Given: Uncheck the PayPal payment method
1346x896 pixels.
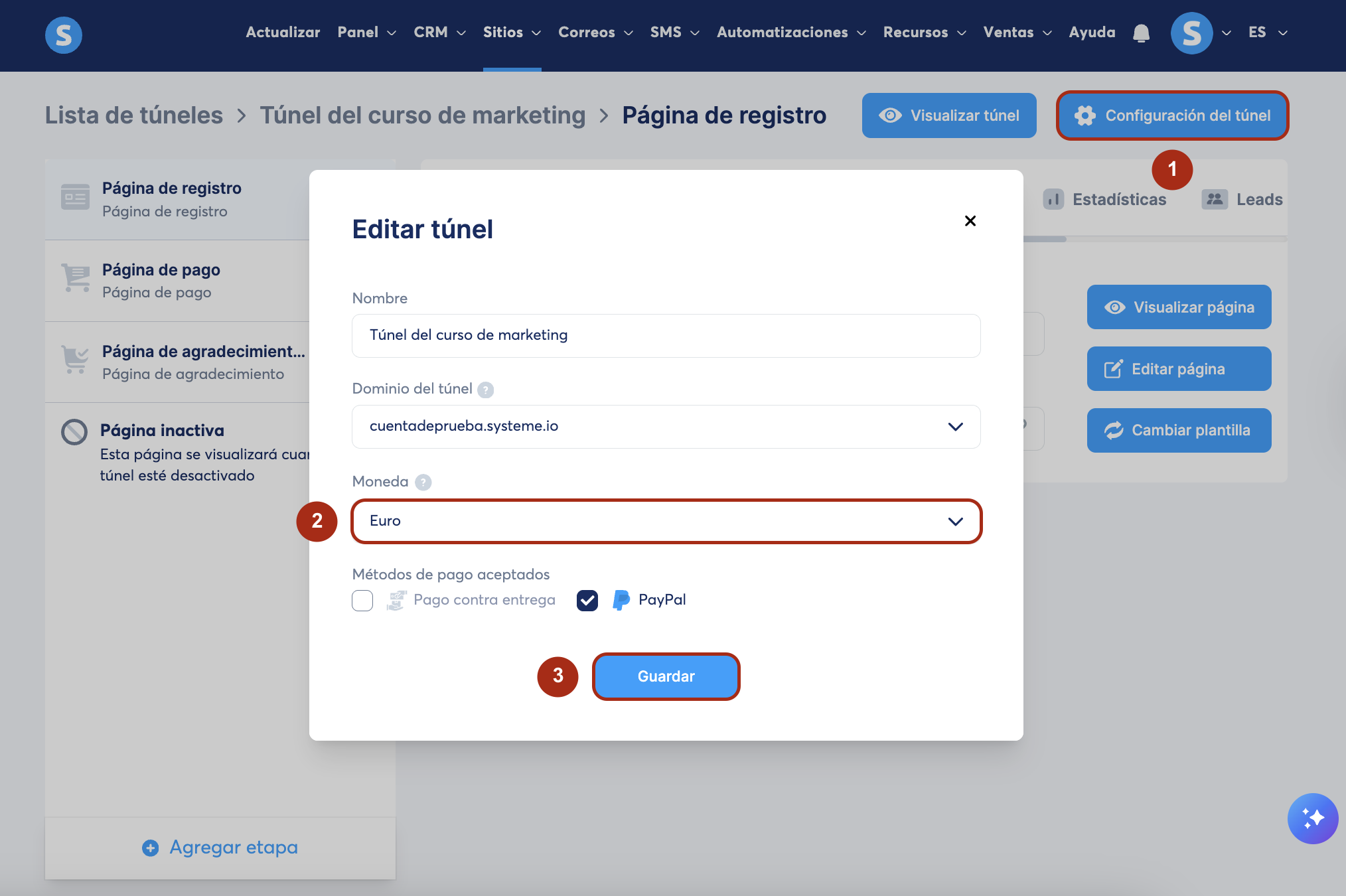Looking at the screenshot, I should click(587, 601).
